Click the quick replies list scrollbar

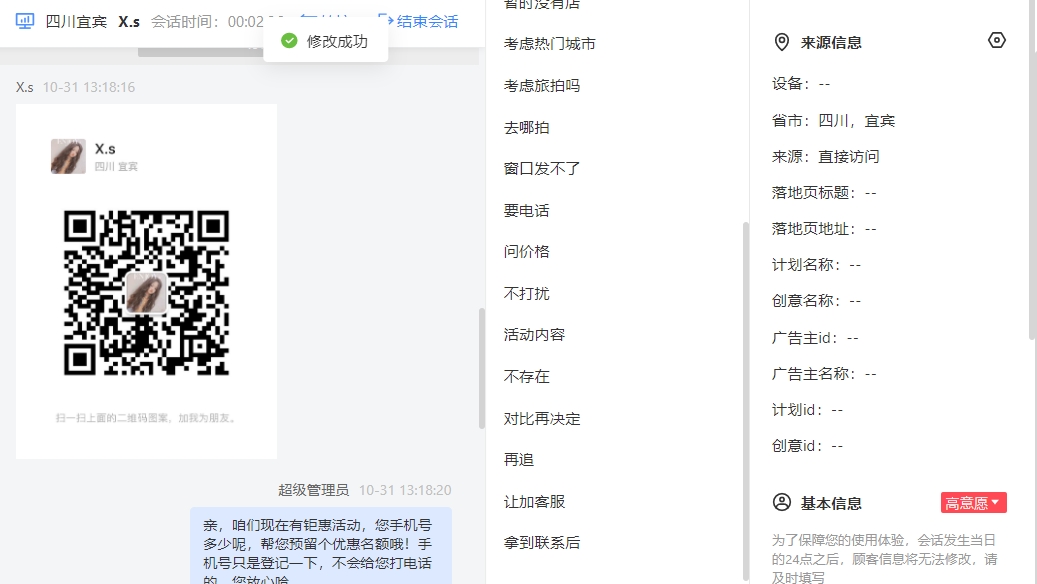click(746, 401)
